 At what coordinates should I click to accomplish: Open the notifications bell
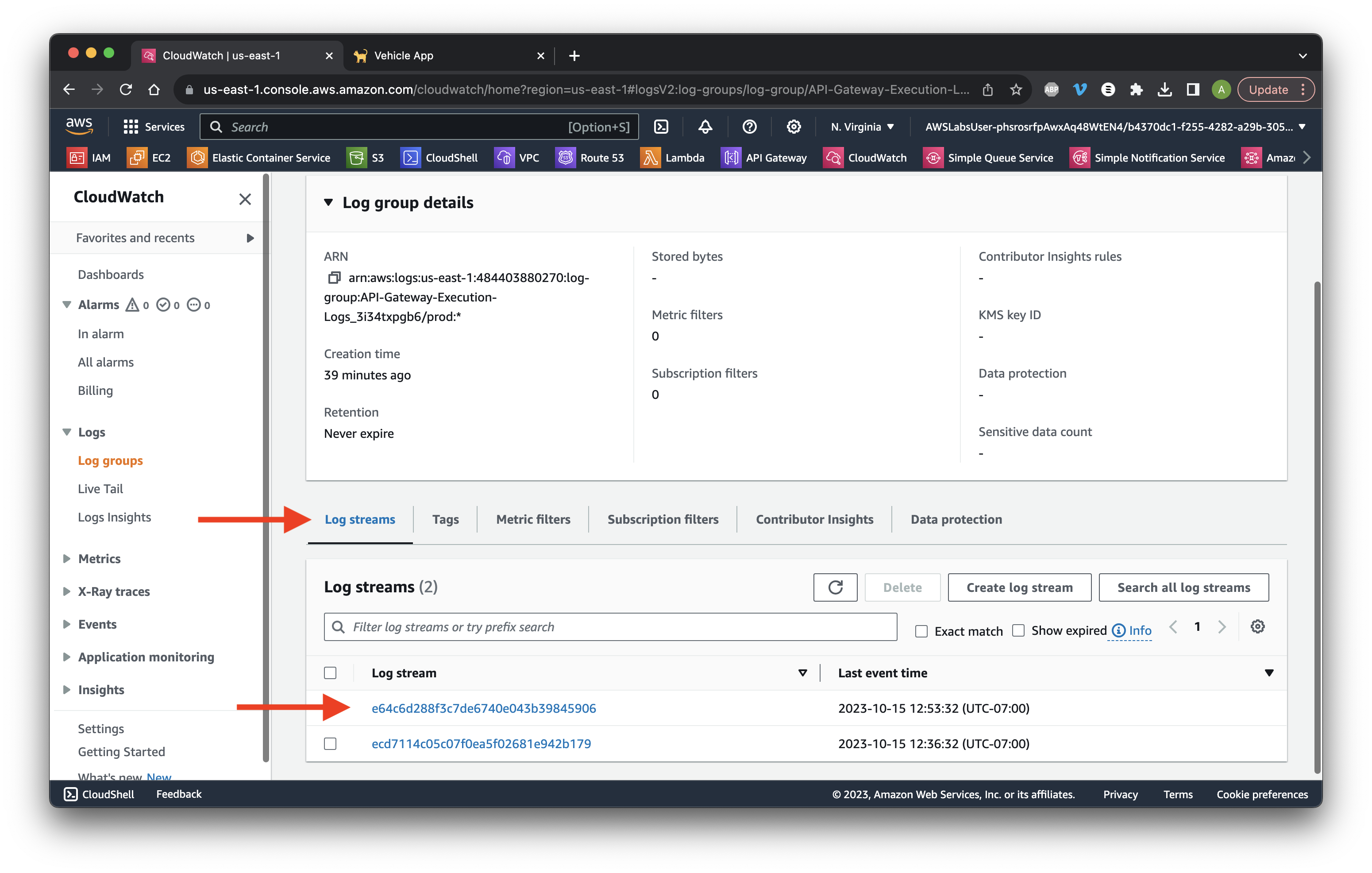click(705, 127)
